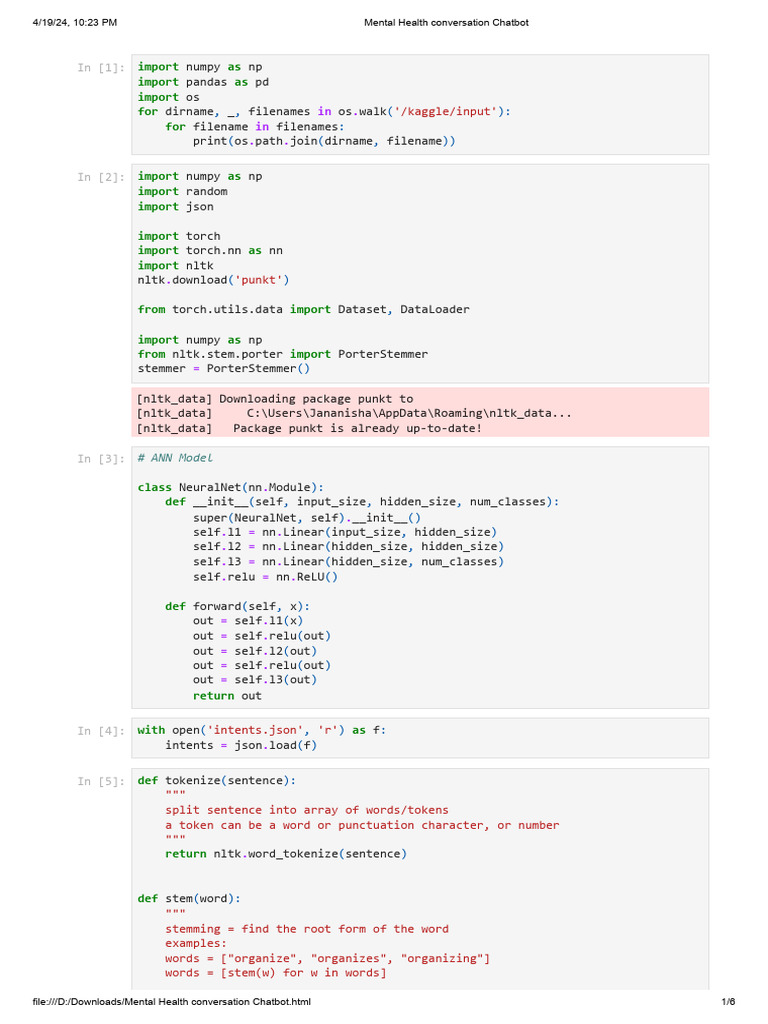Click the 1/6 page number indicator
This screenshot has width=768, height=1024.
tap(728, 1002)
